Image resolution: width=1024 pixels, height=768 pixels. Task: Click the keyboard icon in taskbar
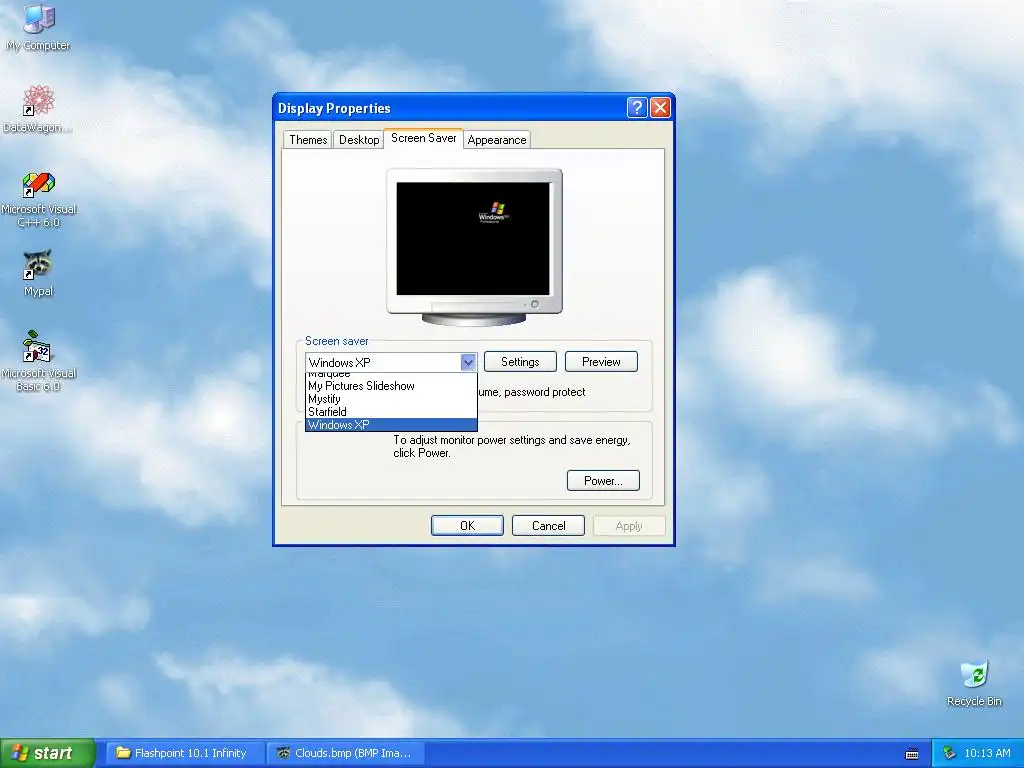point(912,754)
